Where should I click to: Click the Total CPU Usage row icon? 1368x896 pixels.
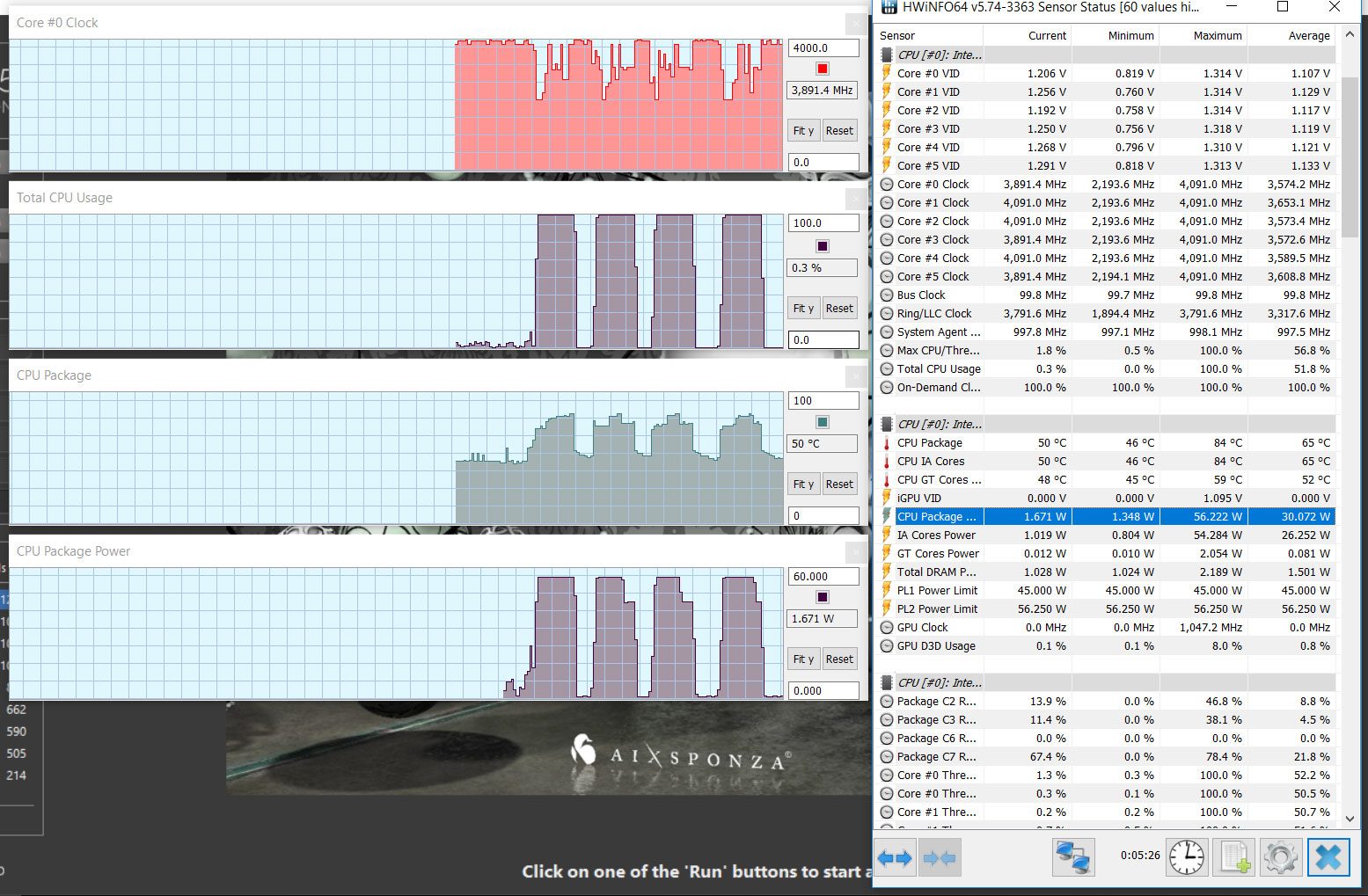[887, 369]
